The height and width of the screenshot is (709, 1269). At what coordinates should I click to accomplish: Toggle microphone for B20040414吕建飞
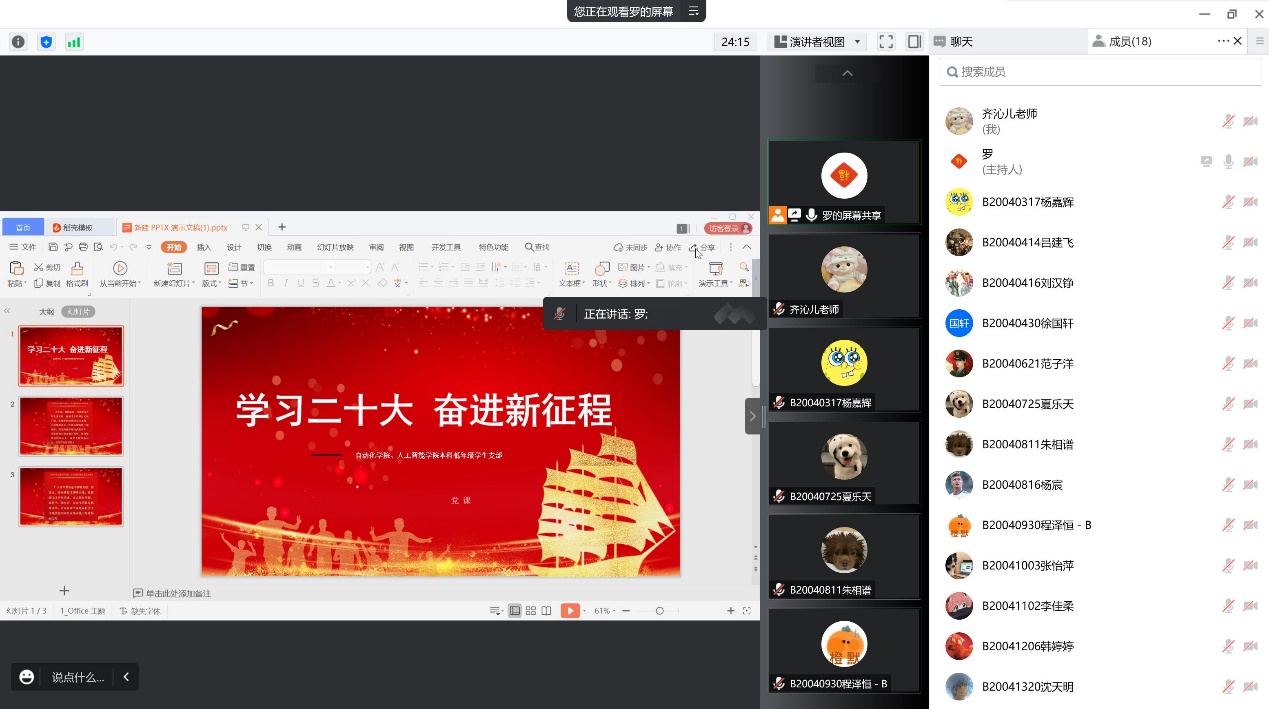click(1228, 242)
